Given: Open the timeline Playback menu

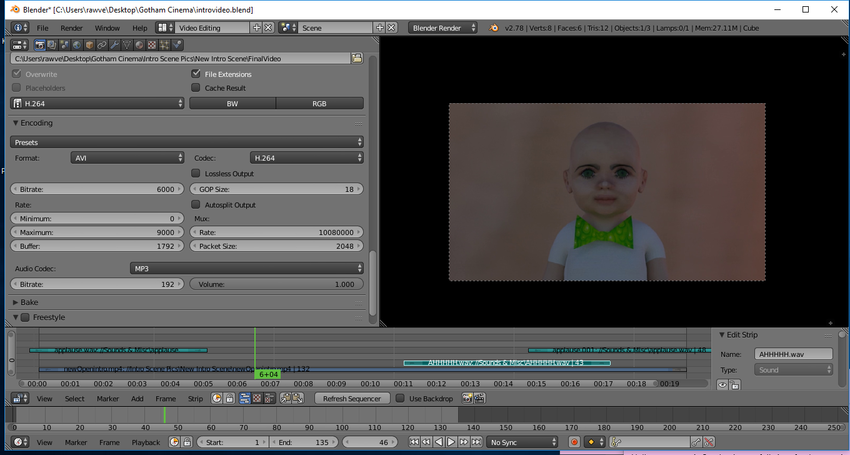Looking at the screenshot, I should [x=146, y=442].
